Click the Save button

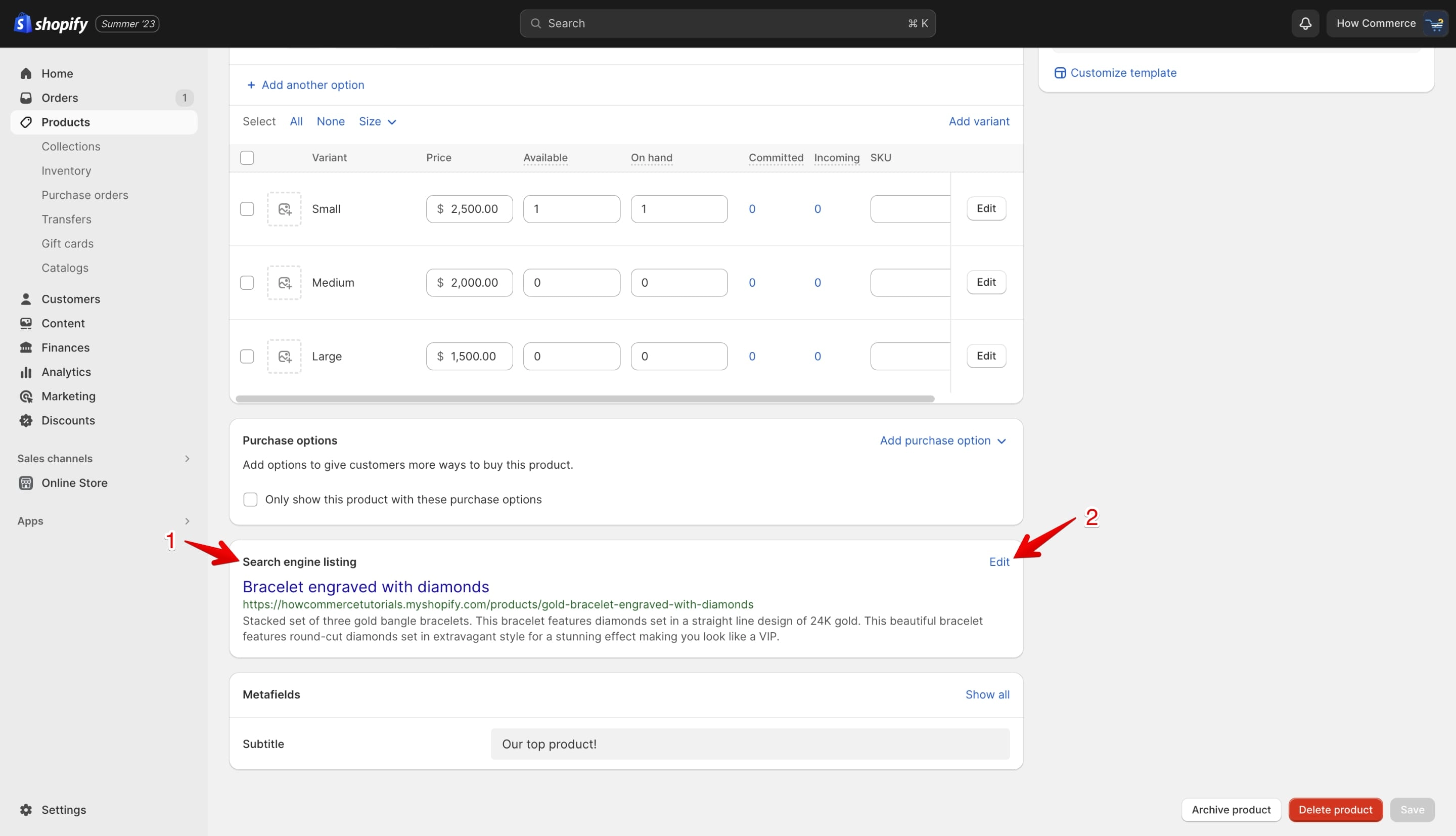tap(1412, 810)
